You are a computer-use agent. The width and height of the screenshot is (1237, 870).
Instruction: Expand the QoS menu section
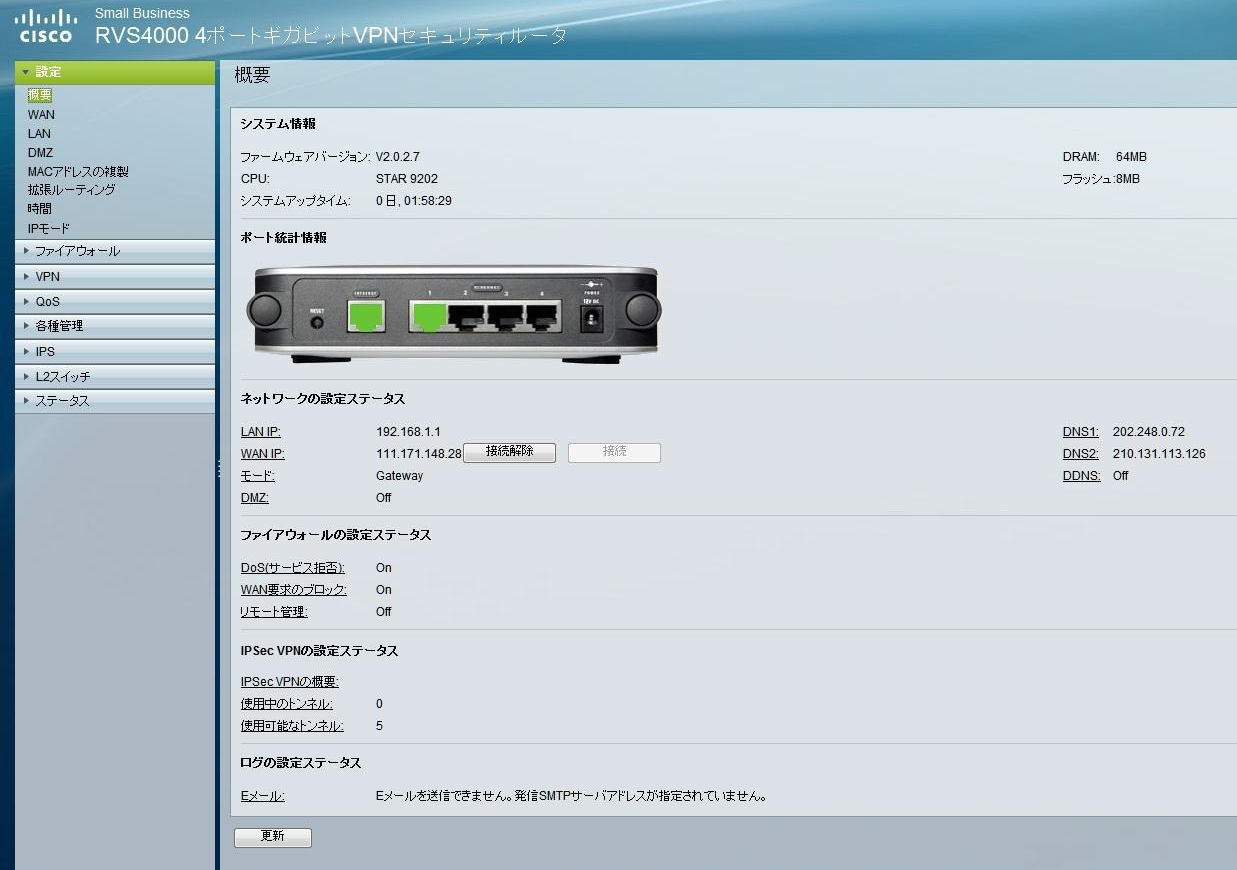115,301
